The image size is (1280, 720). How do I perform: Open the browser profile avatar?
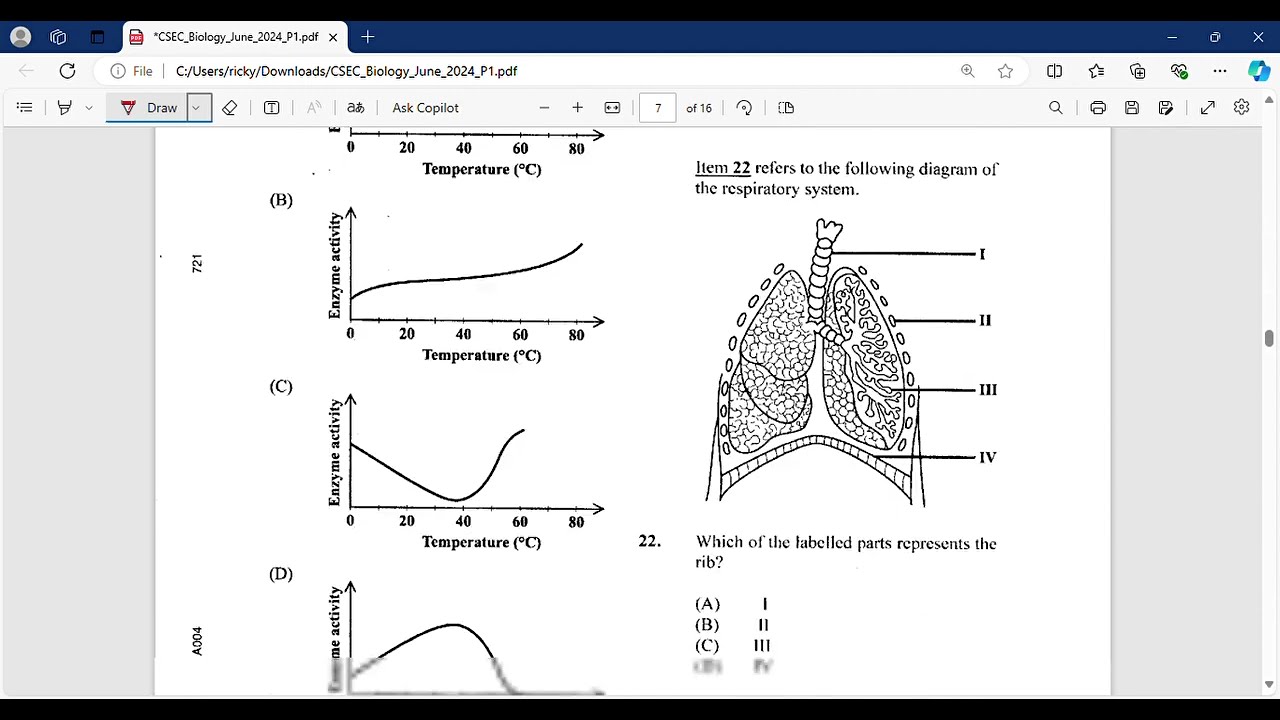pos(20,37)
